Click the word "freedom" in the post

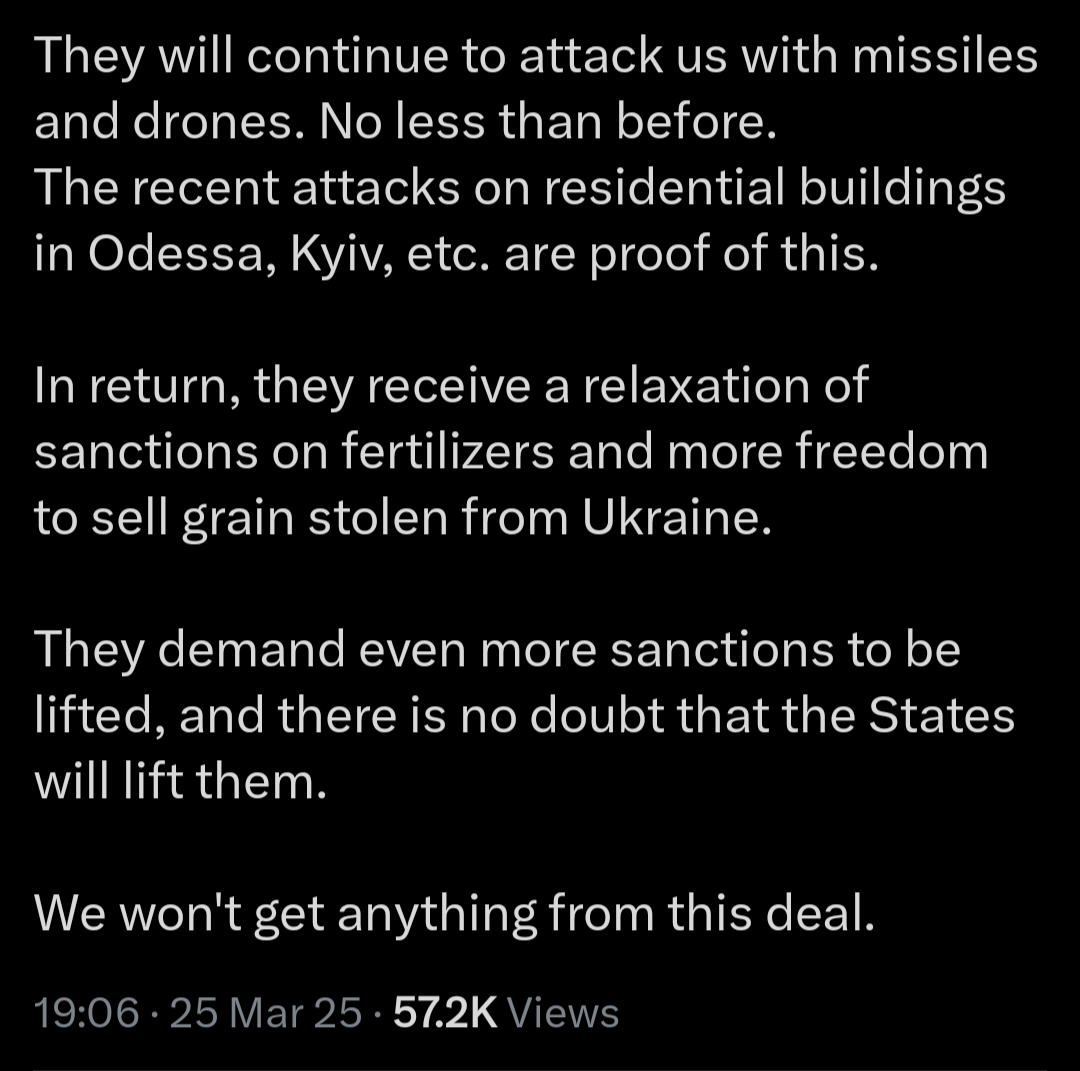pyautogui.click(x=892, y=451)
